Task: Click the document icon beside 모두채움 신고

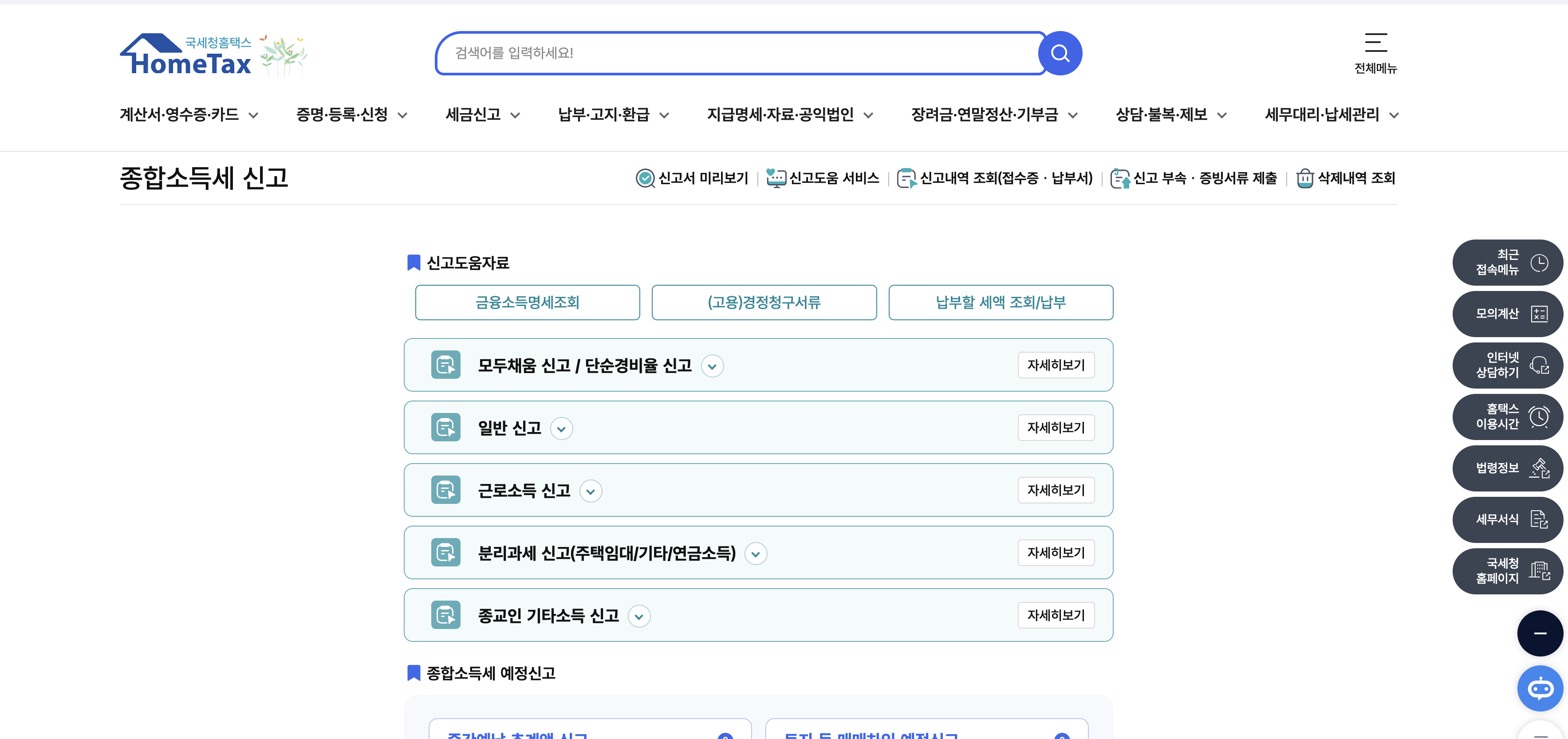Action: coord(445,365)
